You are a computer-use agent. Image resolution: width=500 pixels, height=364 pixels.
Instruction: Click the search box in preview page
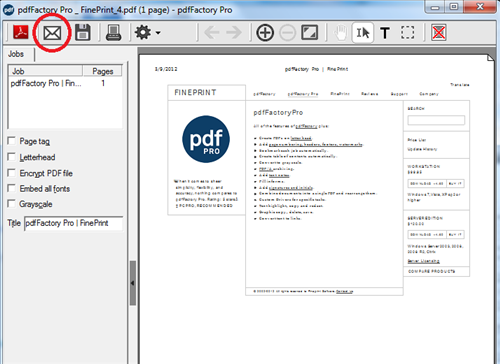coord(436,120)
